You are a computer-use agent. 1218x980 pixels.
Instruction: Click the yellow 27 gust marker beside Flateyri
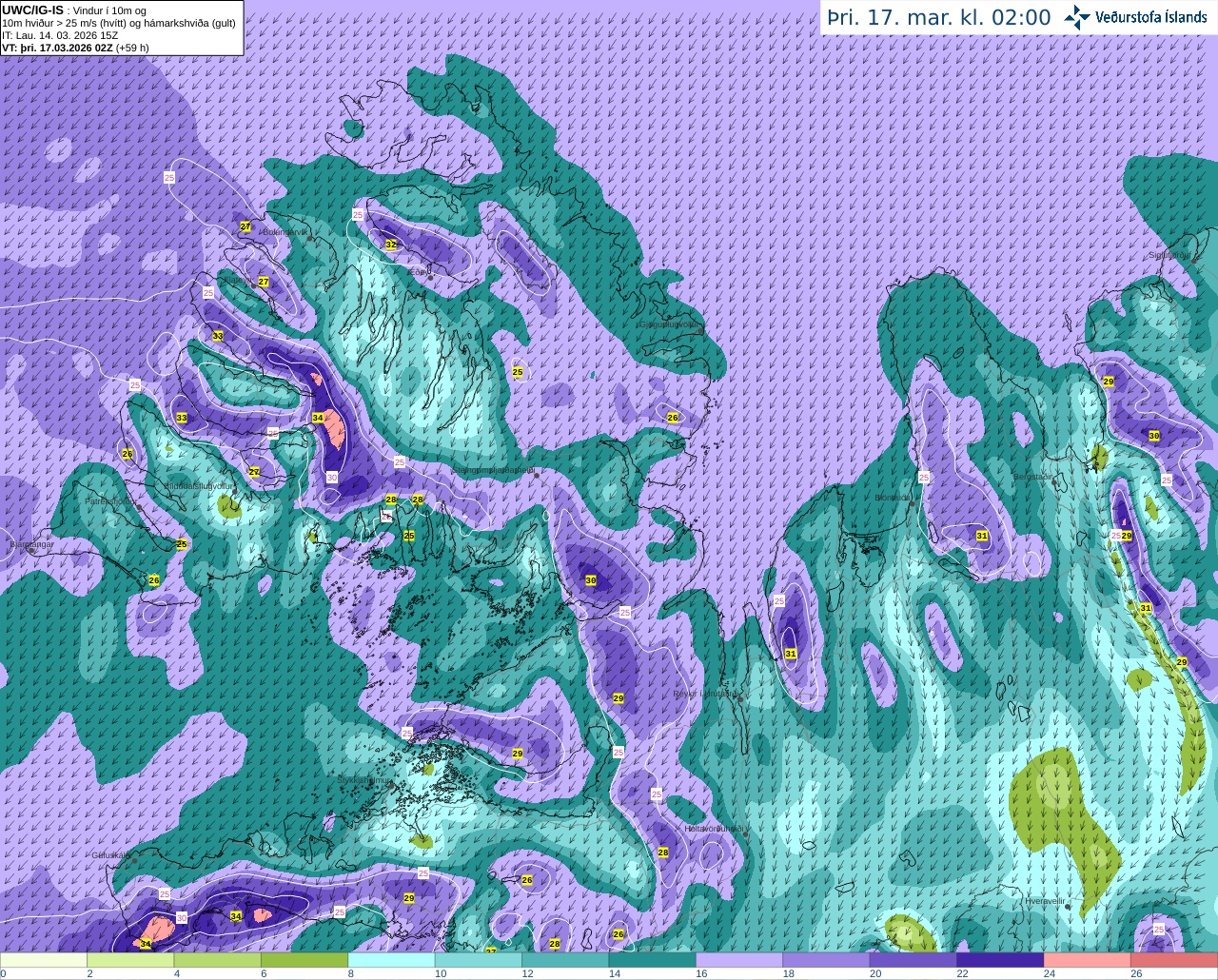pyautogui.click(x=264, y=282)
